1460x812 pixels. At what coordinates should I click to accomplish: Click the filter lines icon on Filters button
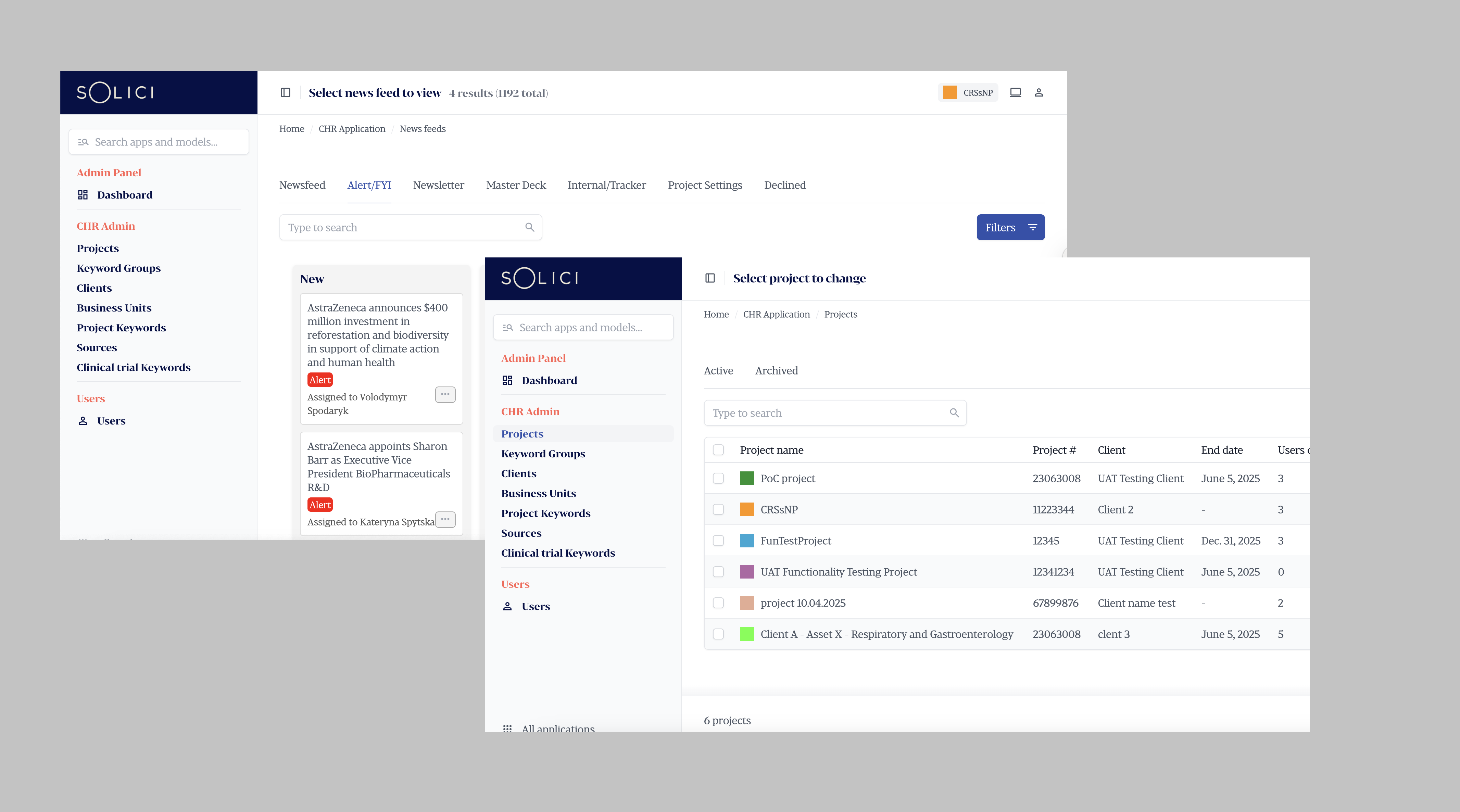click(x=1033, y=227)
